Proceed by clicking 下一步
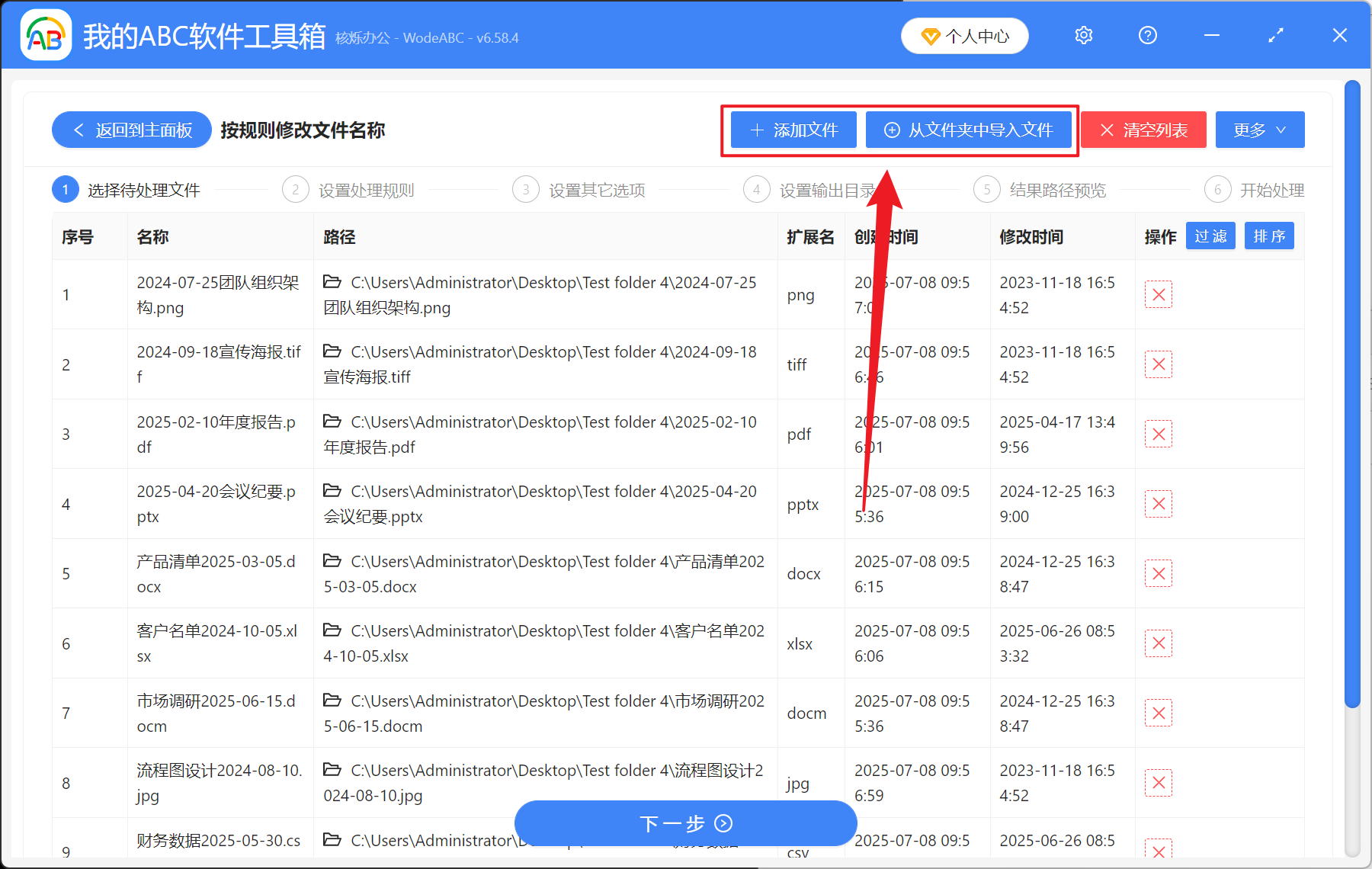The width and height of the screenshot is (1372, 869). click(x=685, y=823)
